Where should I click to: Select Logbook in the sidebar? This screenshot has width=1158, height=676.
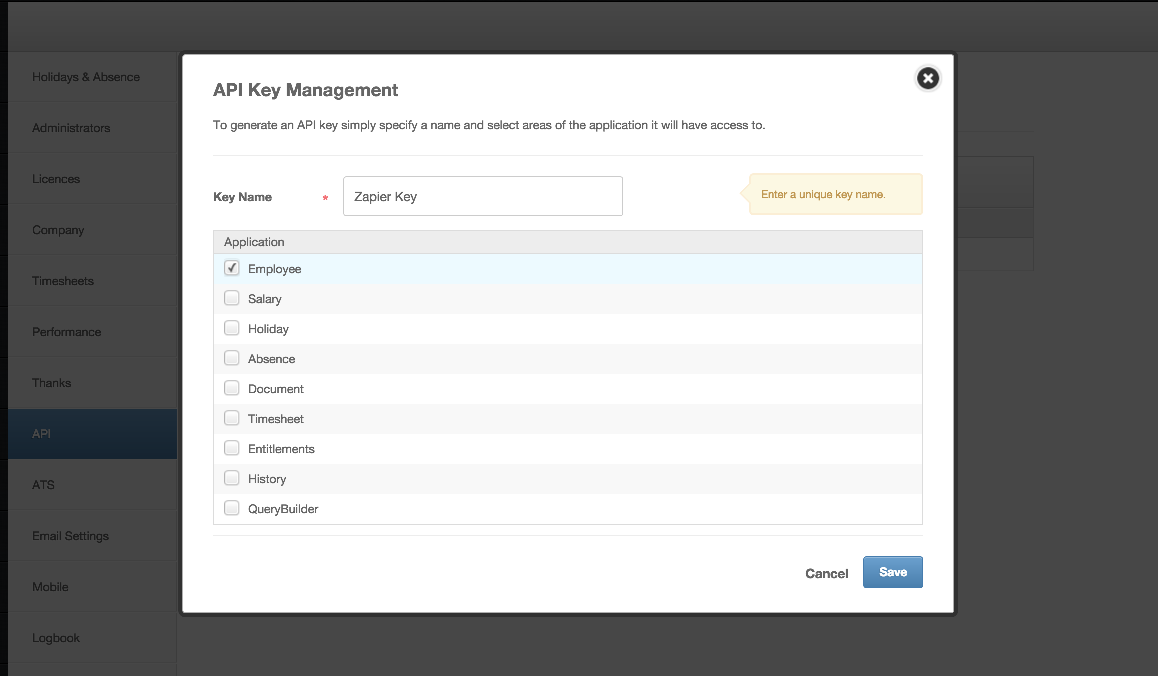pos(93,638)
